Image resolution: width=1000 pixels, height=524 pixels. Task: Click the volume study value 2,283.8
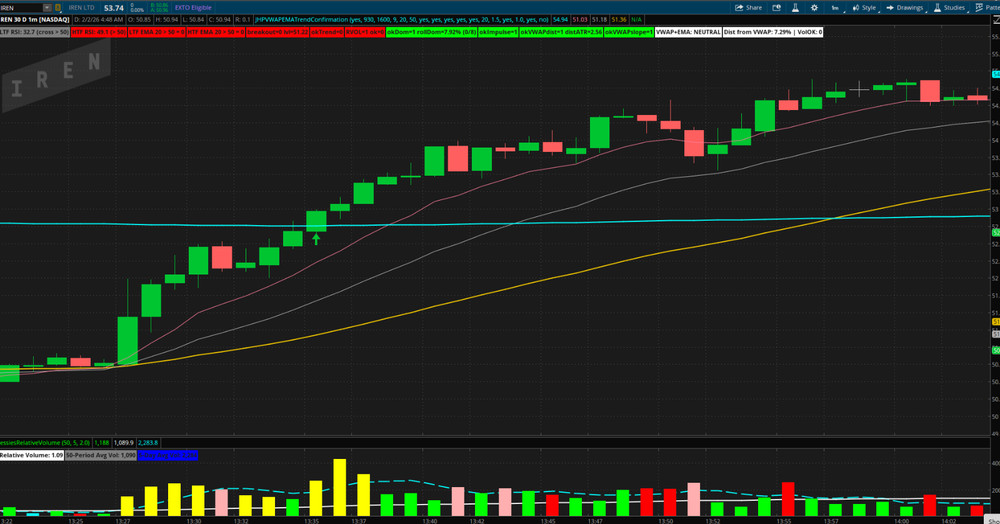tap(148, 442)
